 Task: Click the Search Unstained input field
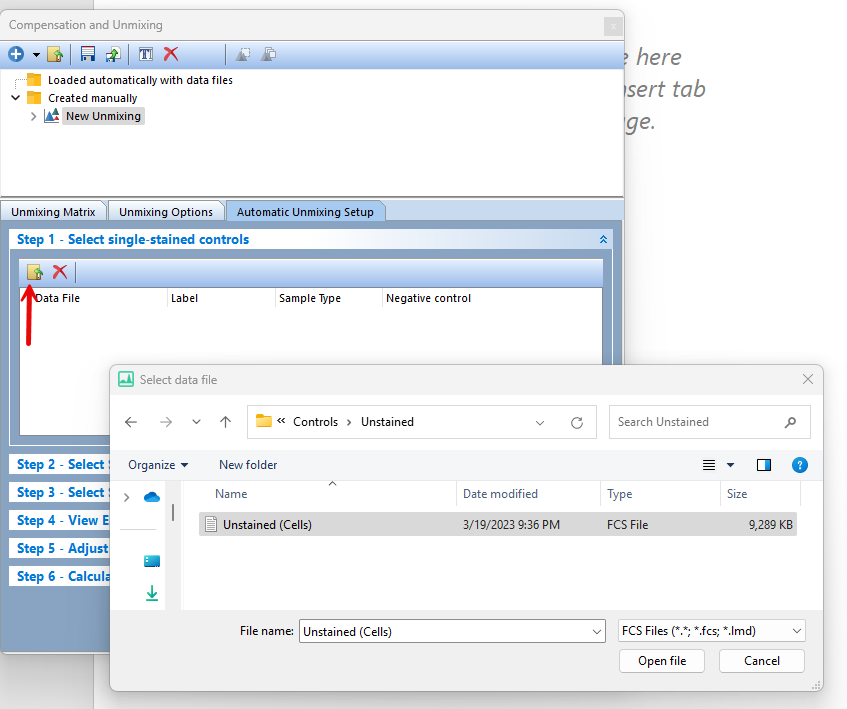pyautogui.click(x=698, y=422)
